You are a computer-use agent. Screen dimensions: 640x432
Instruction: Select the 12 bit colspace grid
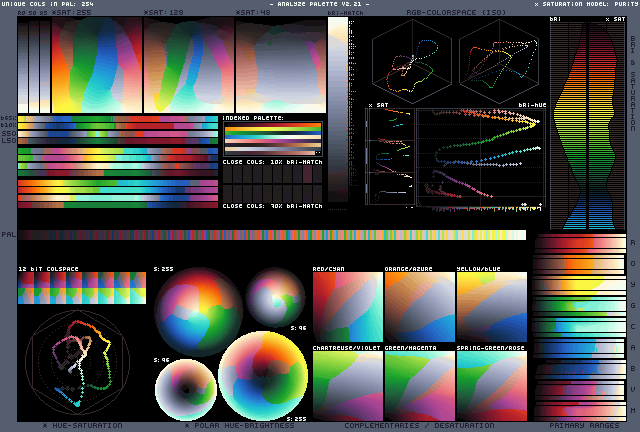point(82,289)
